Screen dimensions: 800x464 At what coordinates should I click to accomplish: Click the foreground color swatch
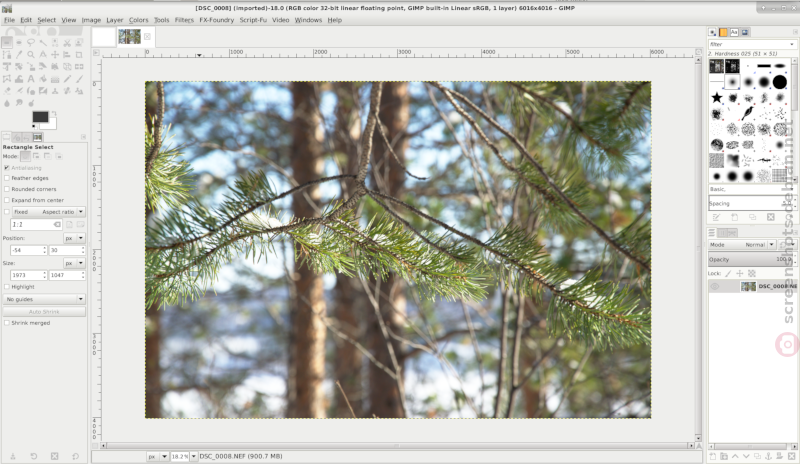(x=38, y=115)
